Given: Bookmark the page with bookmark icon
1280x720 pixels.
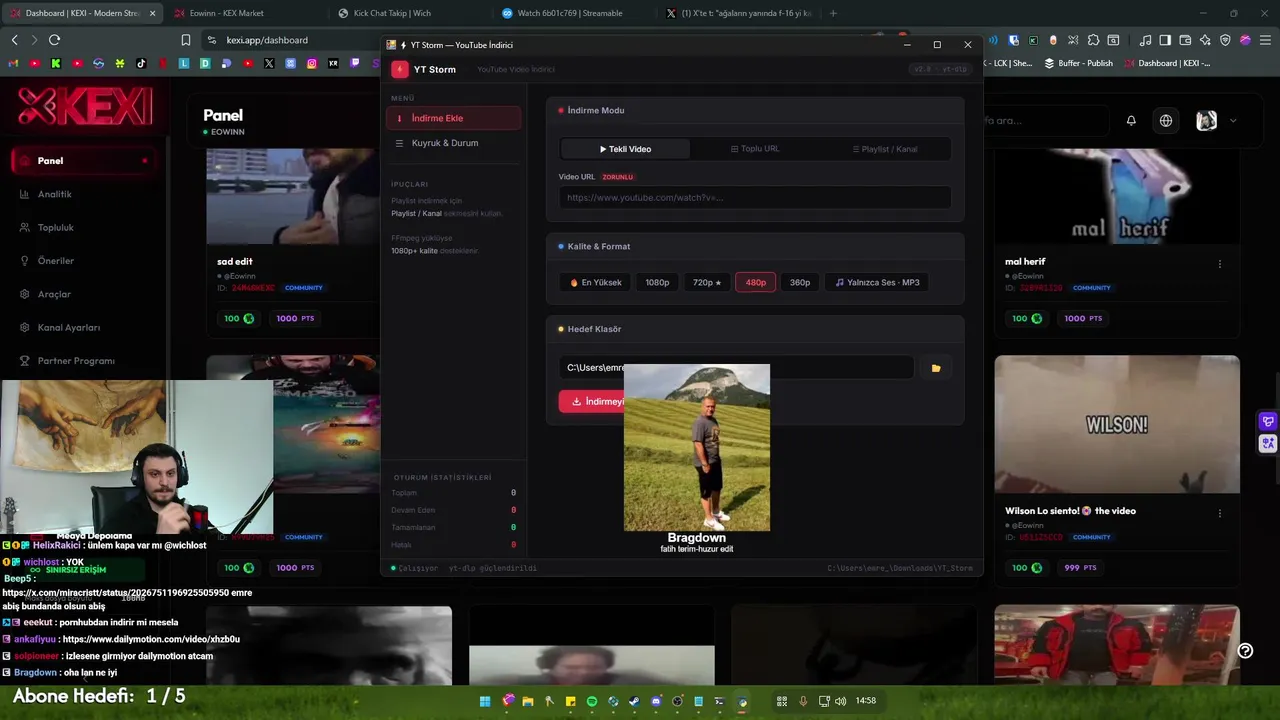Looking at the screenshot, I should pyautogui.click(x=186, y=40).
